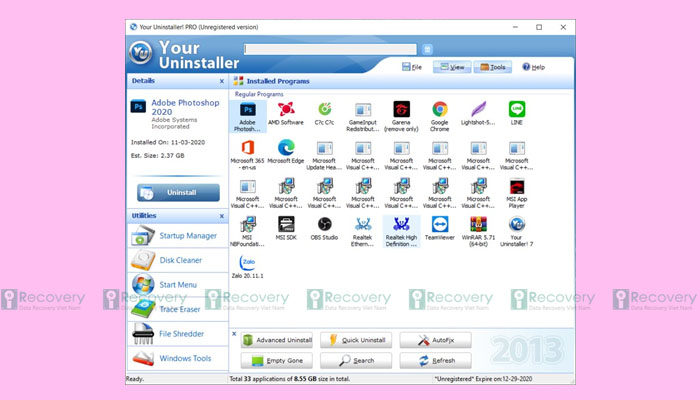Select Adobe Photoshop in the Installed Programs grid
This screenshot has height=400, width=700.
tap(248, 116)
